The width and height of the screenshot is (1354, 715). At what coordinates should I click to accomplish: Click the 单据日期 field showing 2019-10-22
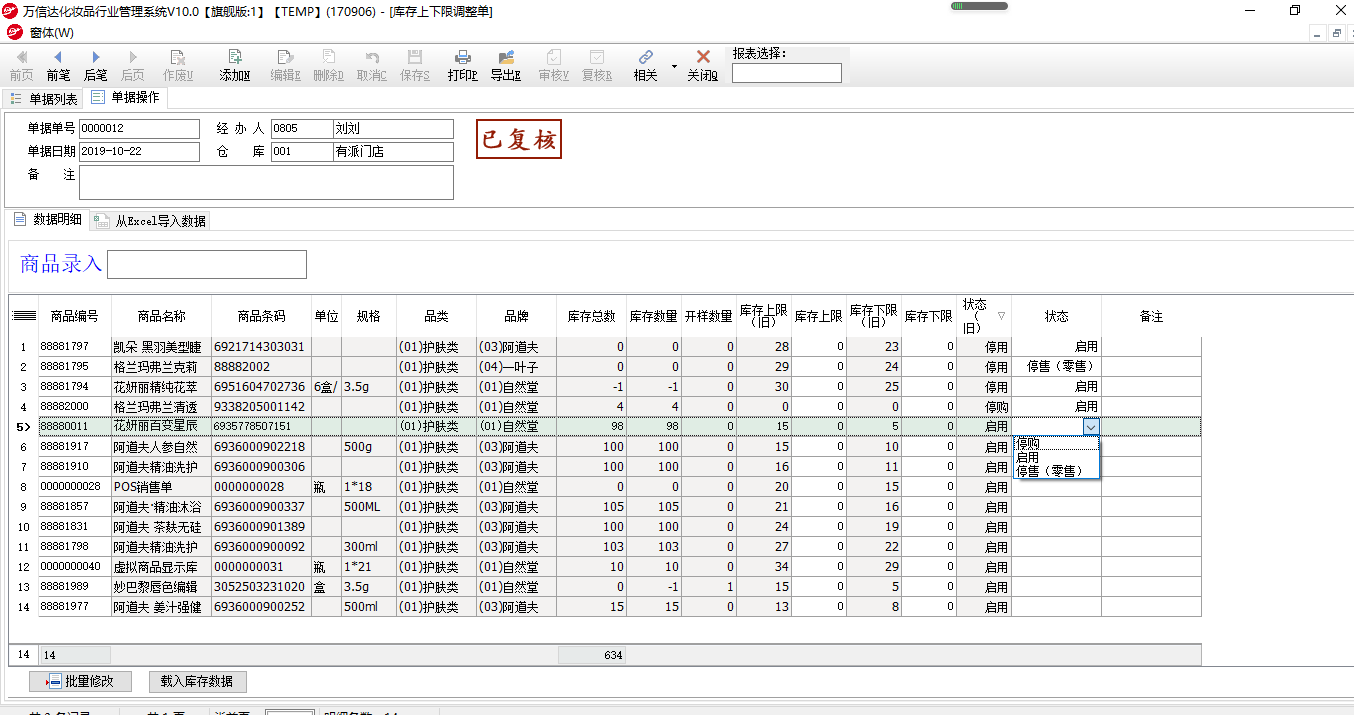139,152
